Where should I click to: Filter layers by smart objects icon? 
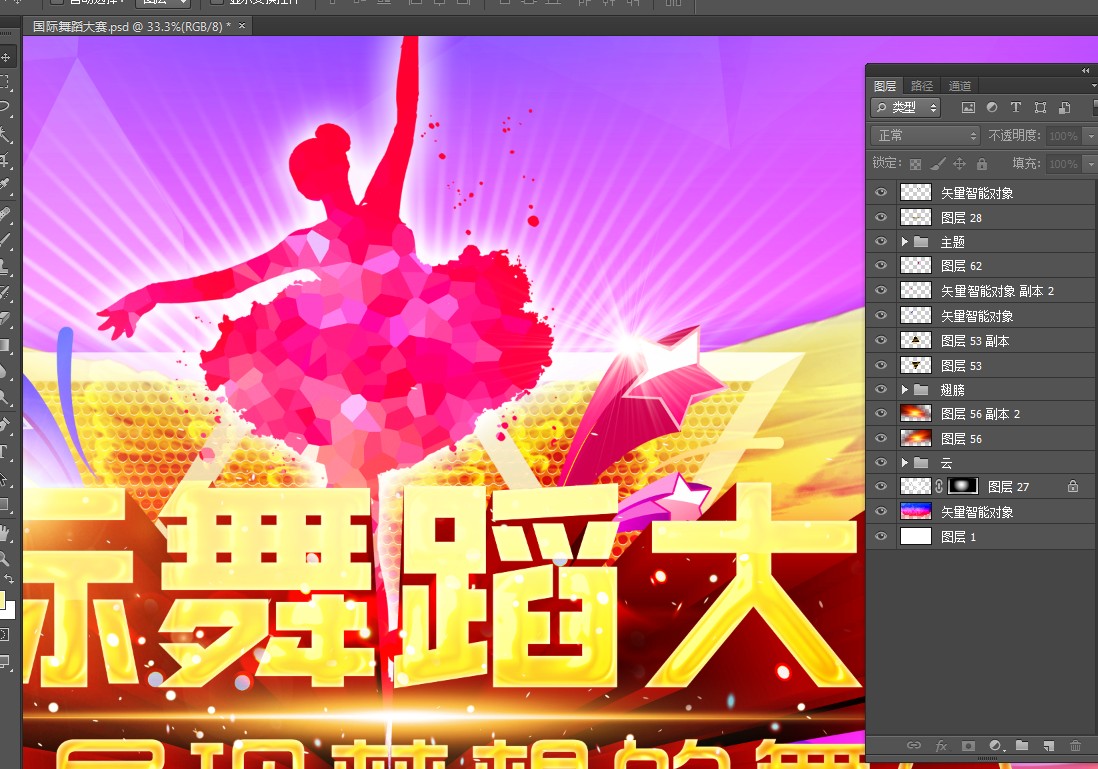point(1064,107)
